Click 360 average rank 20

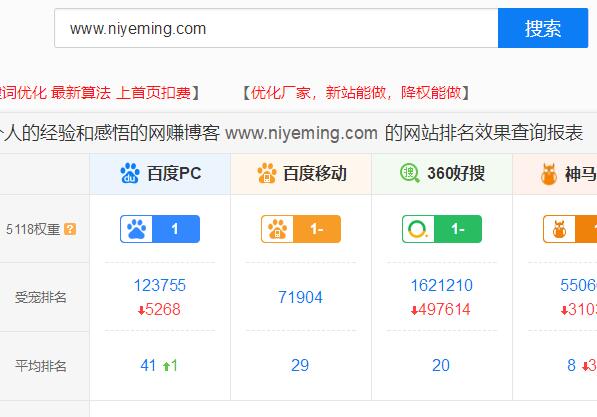point(441,366)
